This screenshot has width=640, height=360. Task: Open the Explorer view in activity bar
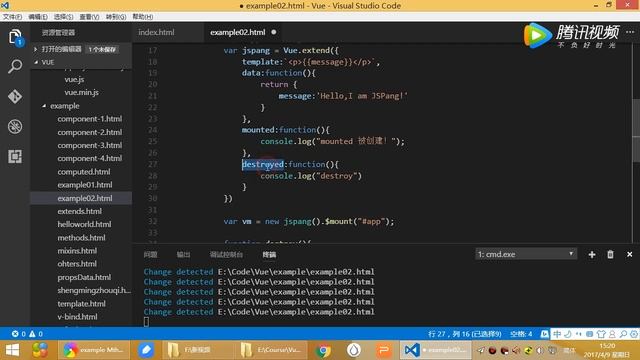15,37
